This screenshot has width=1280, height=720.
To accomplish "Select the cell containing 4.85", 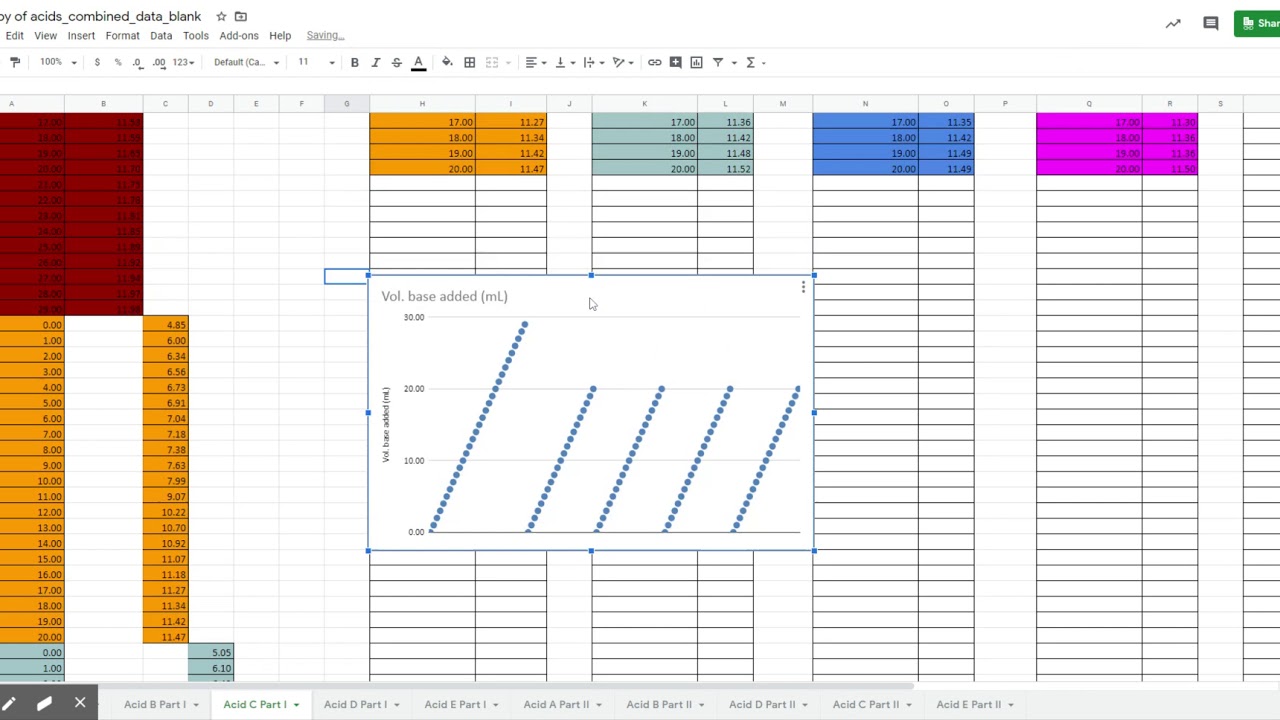I will (x=165, y=325).
